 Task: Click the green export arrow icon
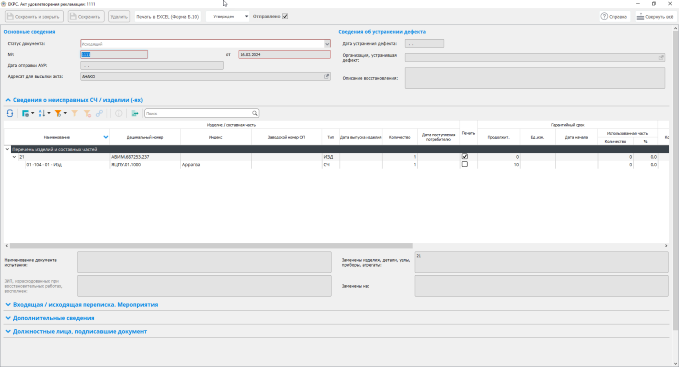pos(135,113)
